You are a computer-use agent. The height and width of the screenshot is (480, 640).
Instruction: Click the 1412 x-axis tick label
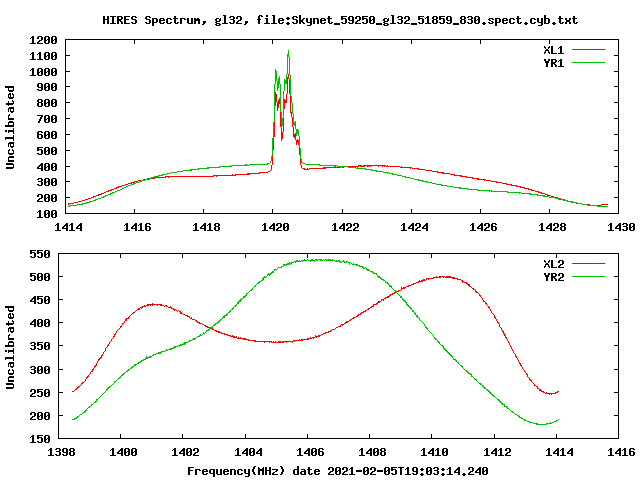(x=497, y=452)
